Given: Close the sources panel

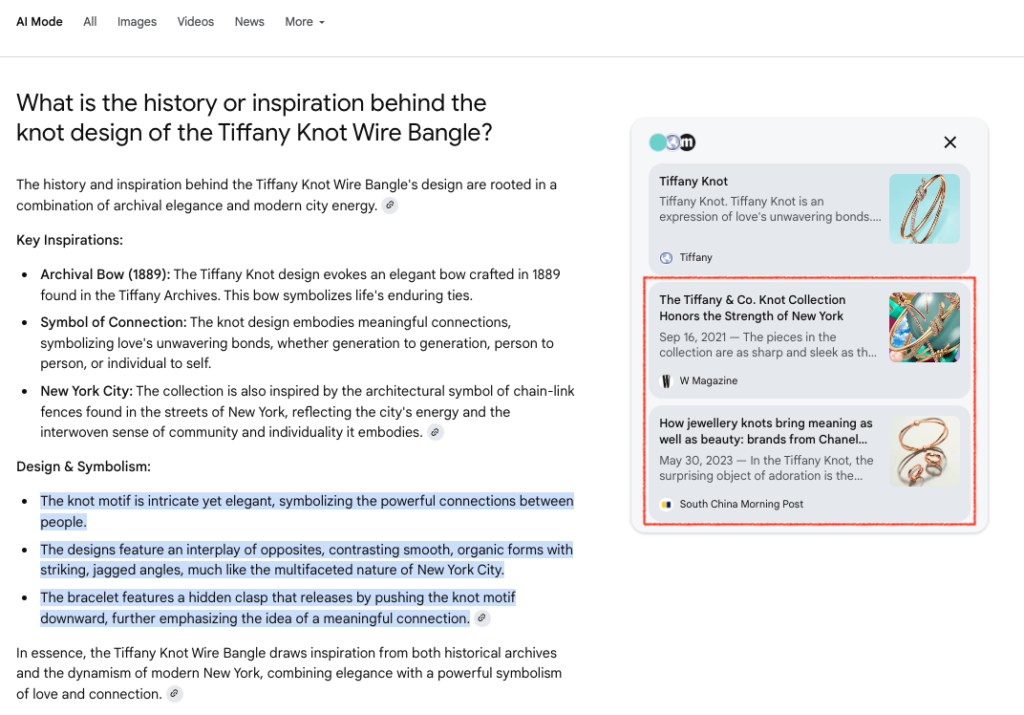Looking at the screenshot, I should [950, 142].
